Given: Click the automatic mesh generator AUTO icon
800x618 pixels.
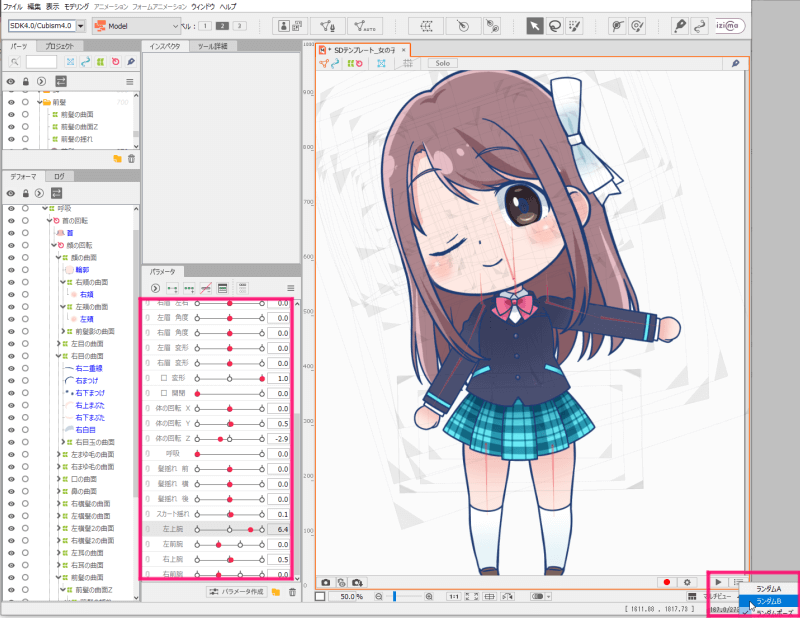Looking at the screenshot, I should [364, 26].
